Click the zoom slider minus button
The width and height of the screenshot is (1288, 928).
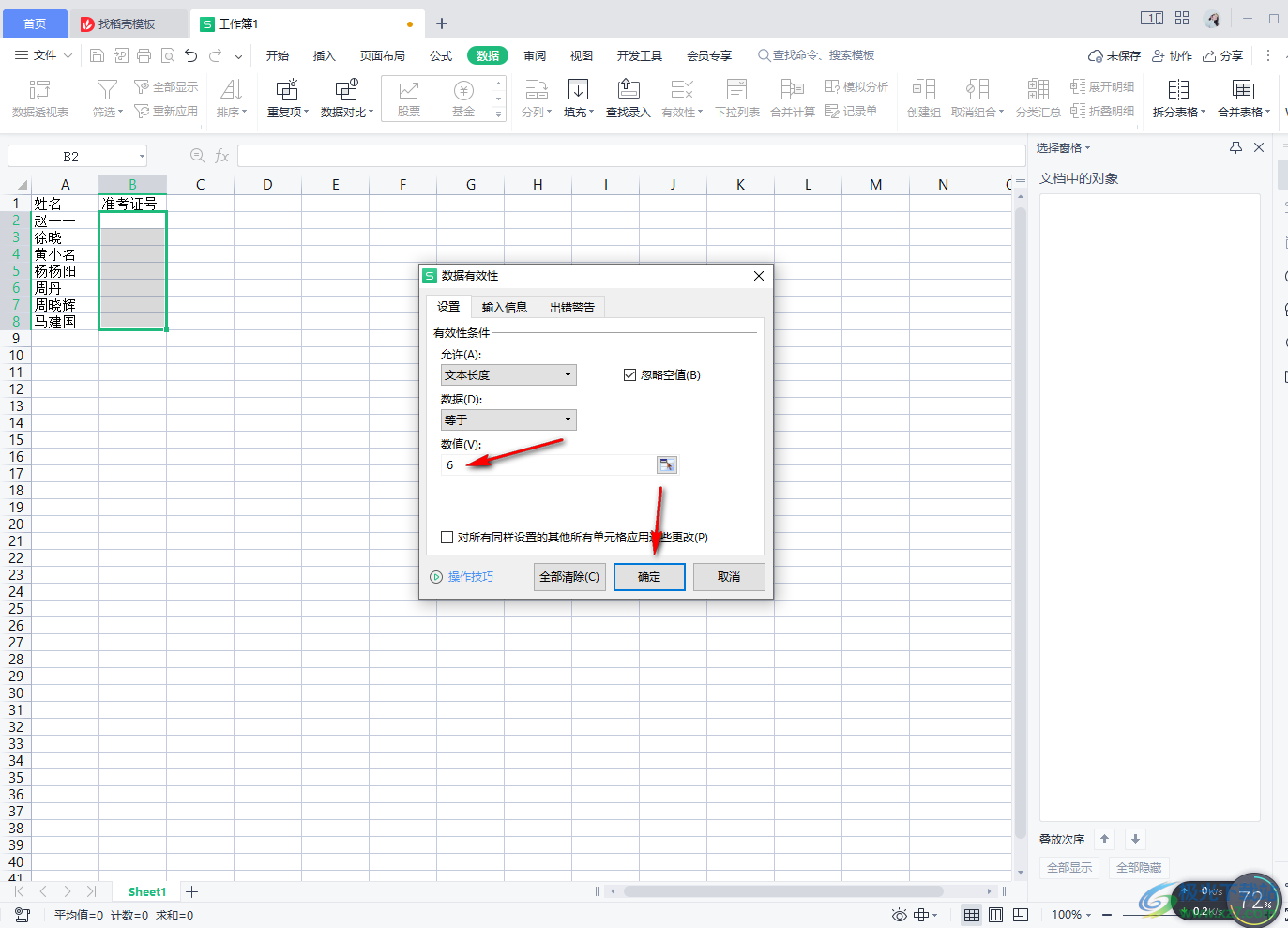[x=1107, y=915]
